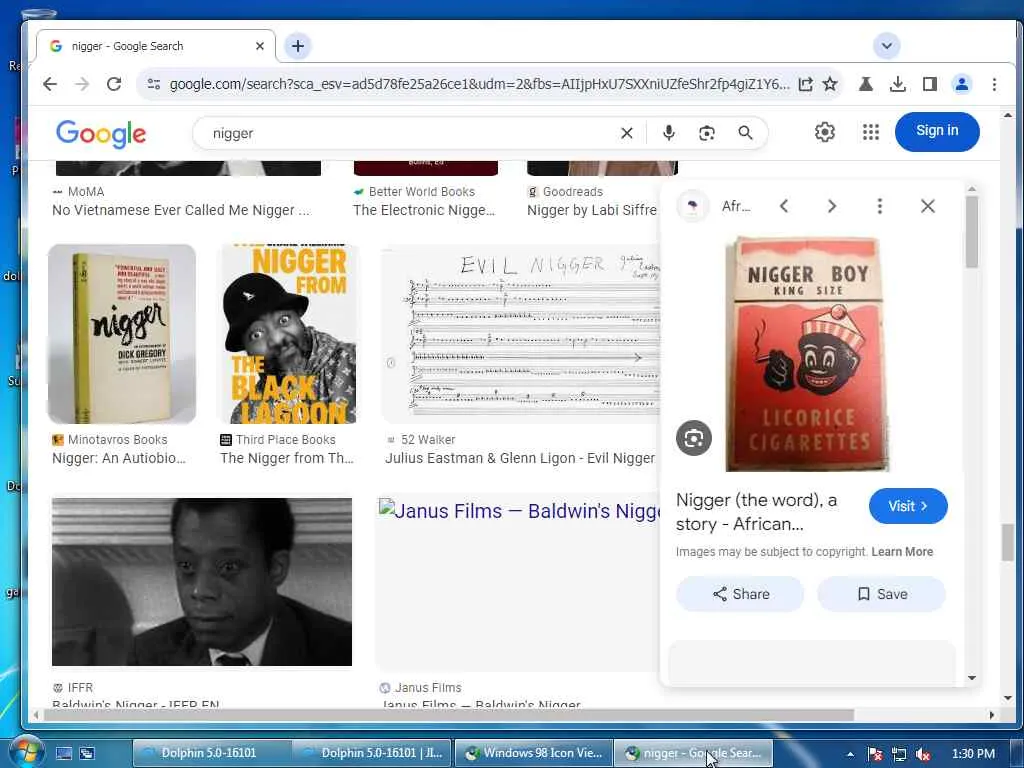Image resolution: width=1024 pixels, height=768 pixels.
Task: Reload the page with the refresh icon
Action: [114, 84]
